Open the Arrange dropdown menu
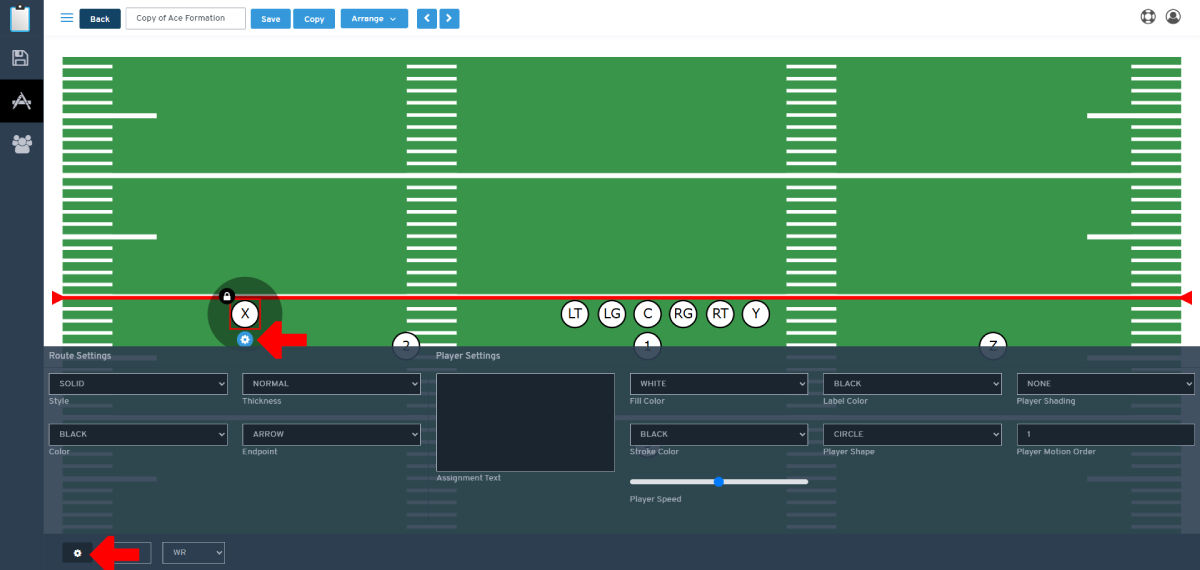The image size is (1200, 570). [x=374, y=18]
